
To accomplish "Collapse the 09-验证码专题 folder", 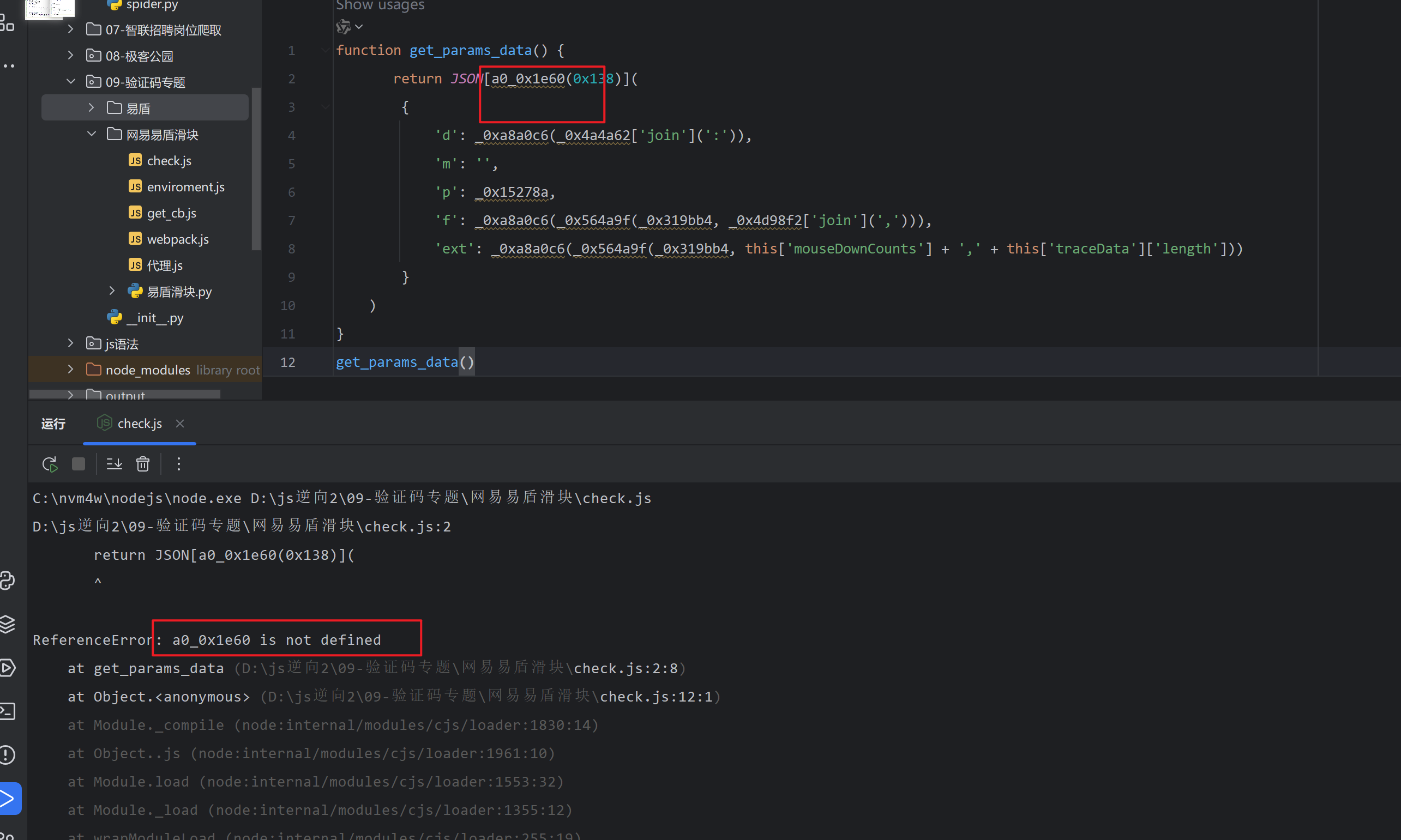I will click(x=70, y=82).
